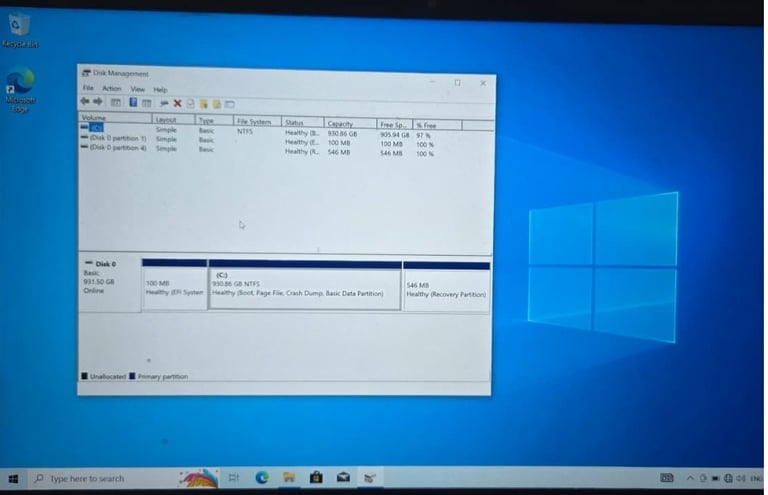Sort by the Type column header
768x495 pixels.
pyautogui.click(x=214, y=120)
